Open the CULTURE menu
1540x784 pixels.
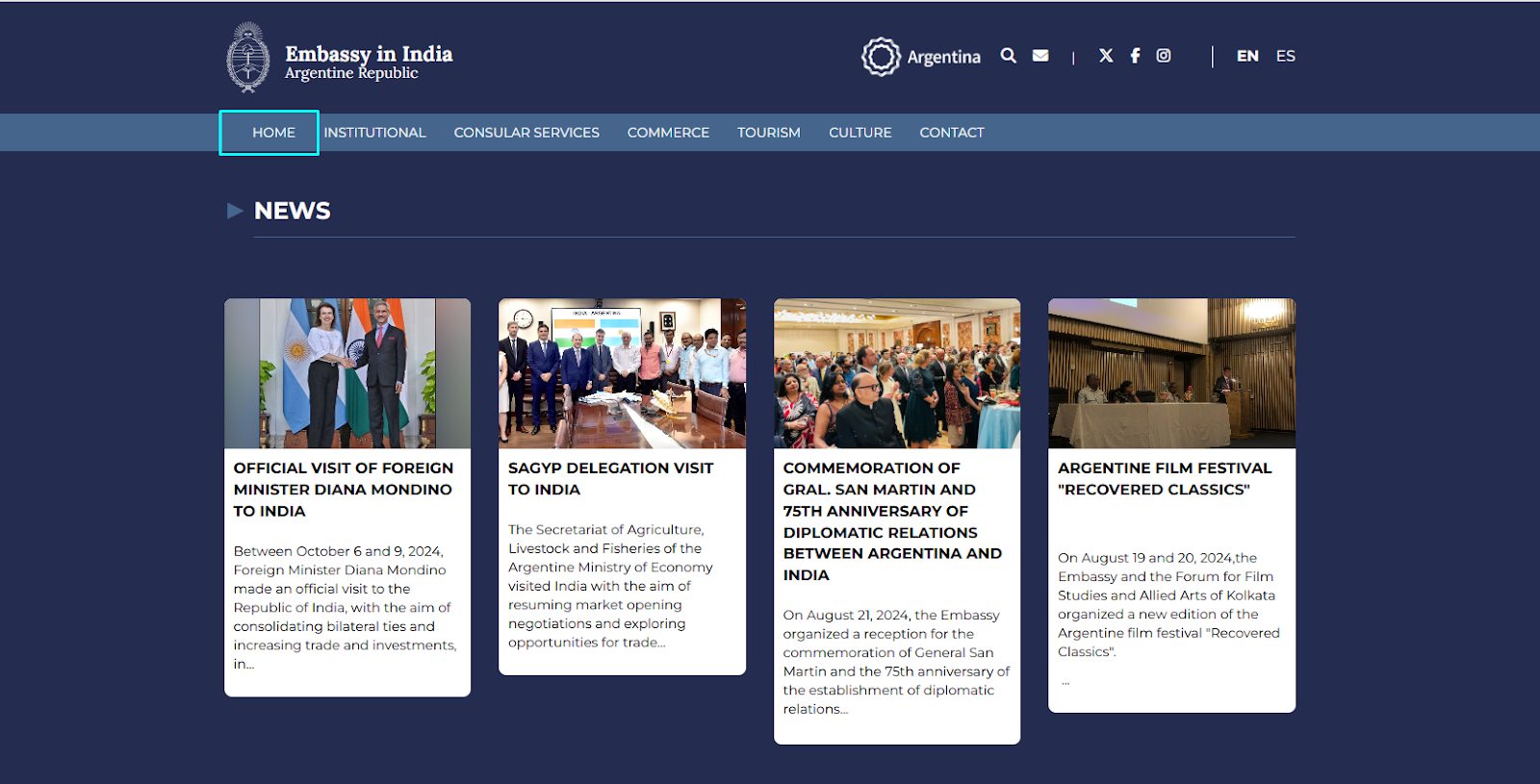860,133
